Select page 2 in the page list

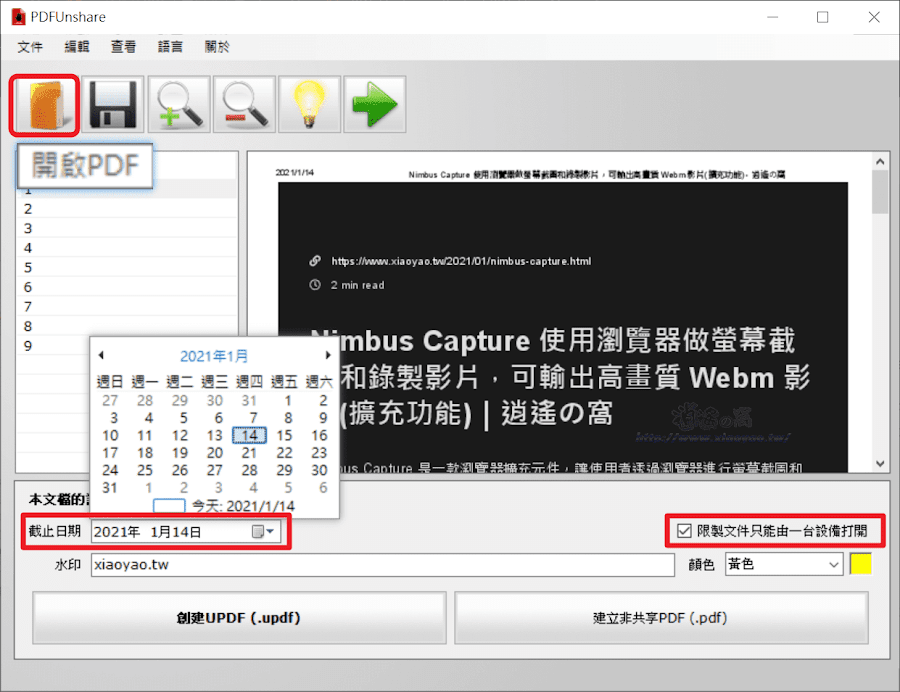(126, 209)
